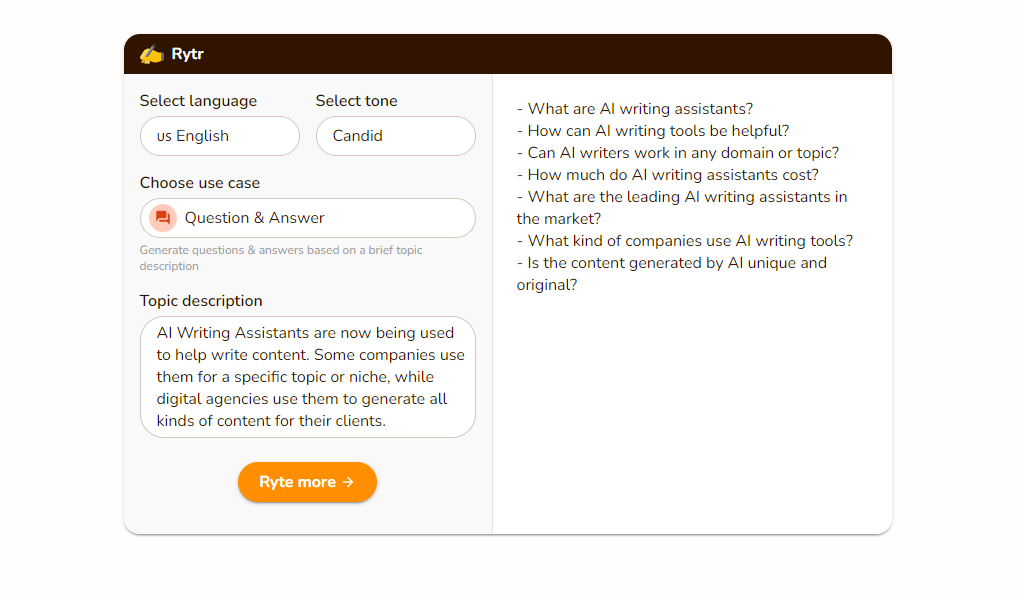Click the Rytr brand name in header
Viewport: 1021px width, 595px height.
187,54
